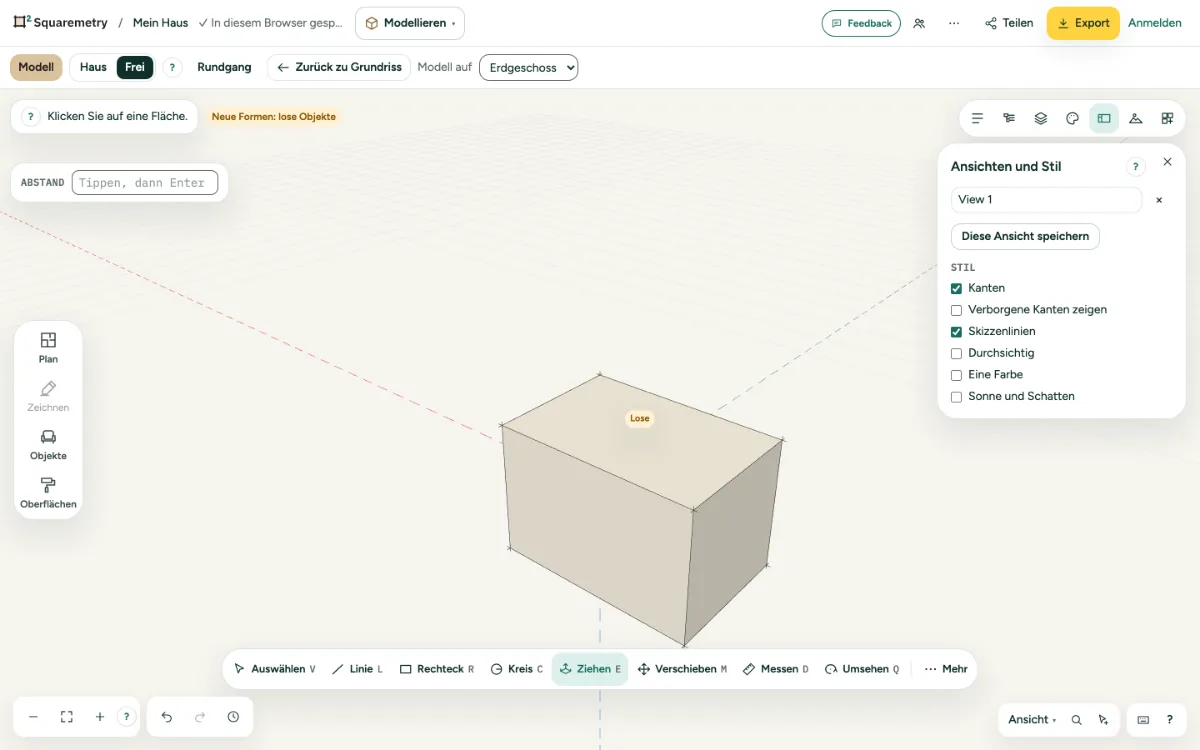Zoom out with the minus icon
This screenshot has height=750, width=1200.
tap(33, 717)
